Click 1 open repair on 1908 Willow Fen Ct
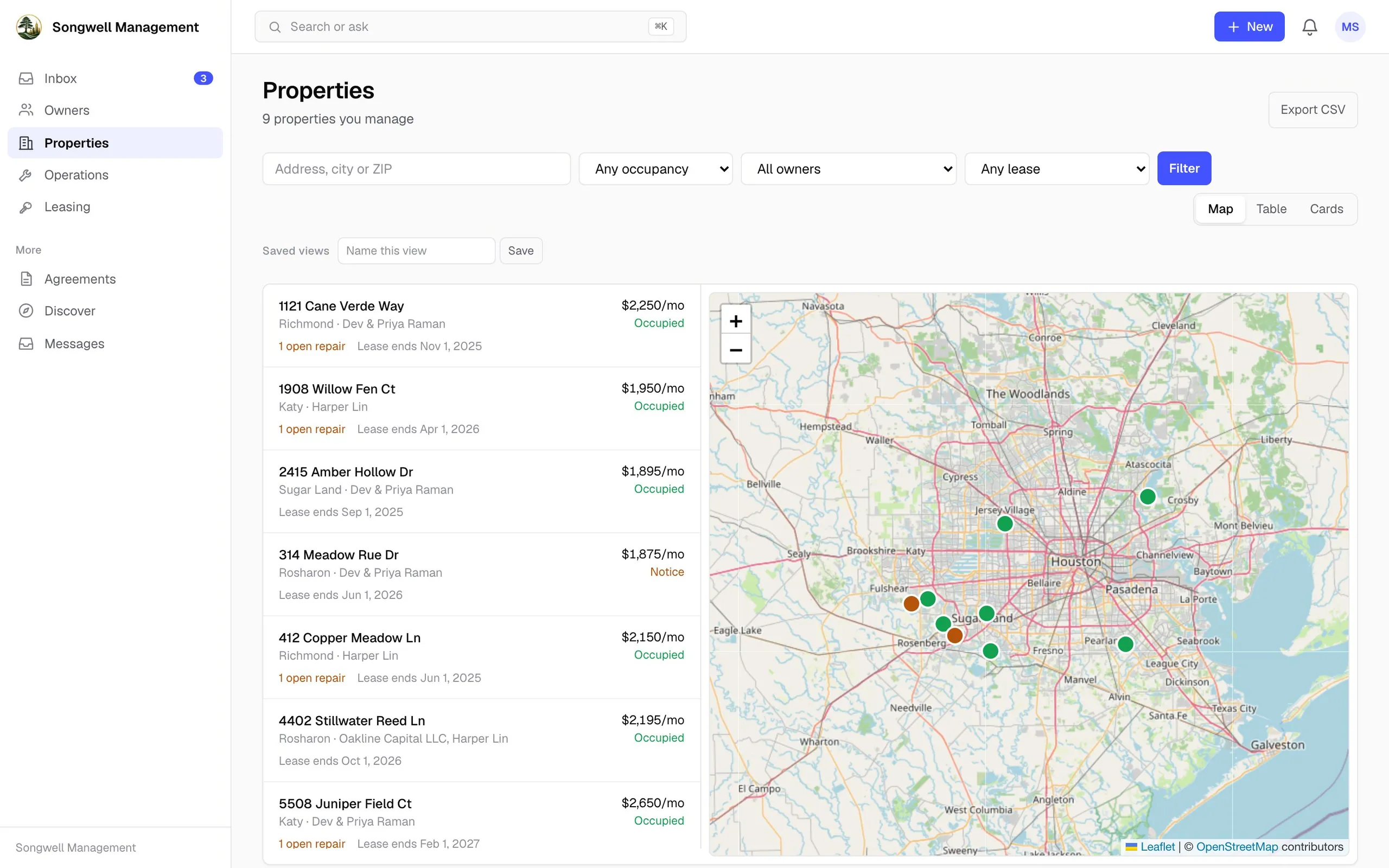This screenshot has width=1389, height=868. (x=311, y=430)
